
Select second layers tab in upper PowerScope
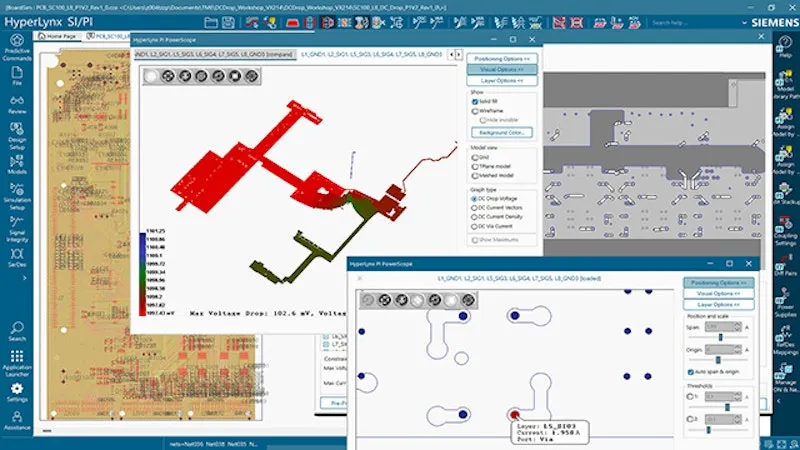(x=372, y=54)
